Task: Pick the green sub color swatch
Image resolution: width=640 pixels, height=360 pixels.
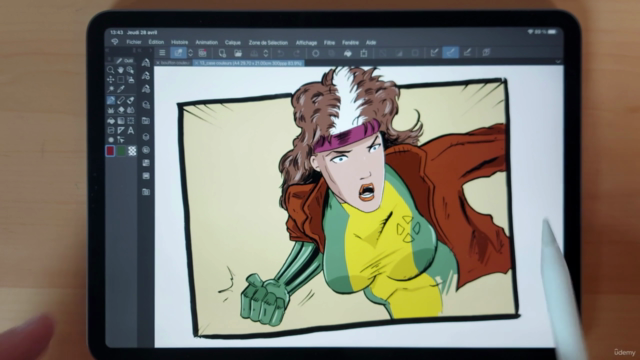Action: pos(121,151)
